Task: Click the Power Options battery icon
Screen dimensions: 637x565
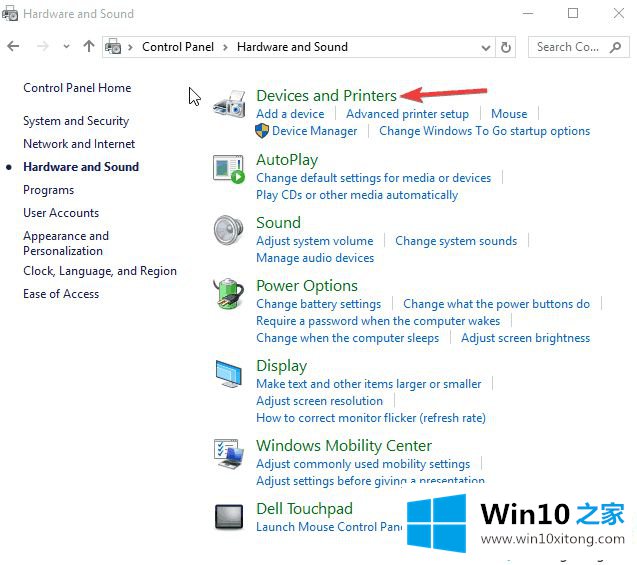Action: [x=229, y=293]
